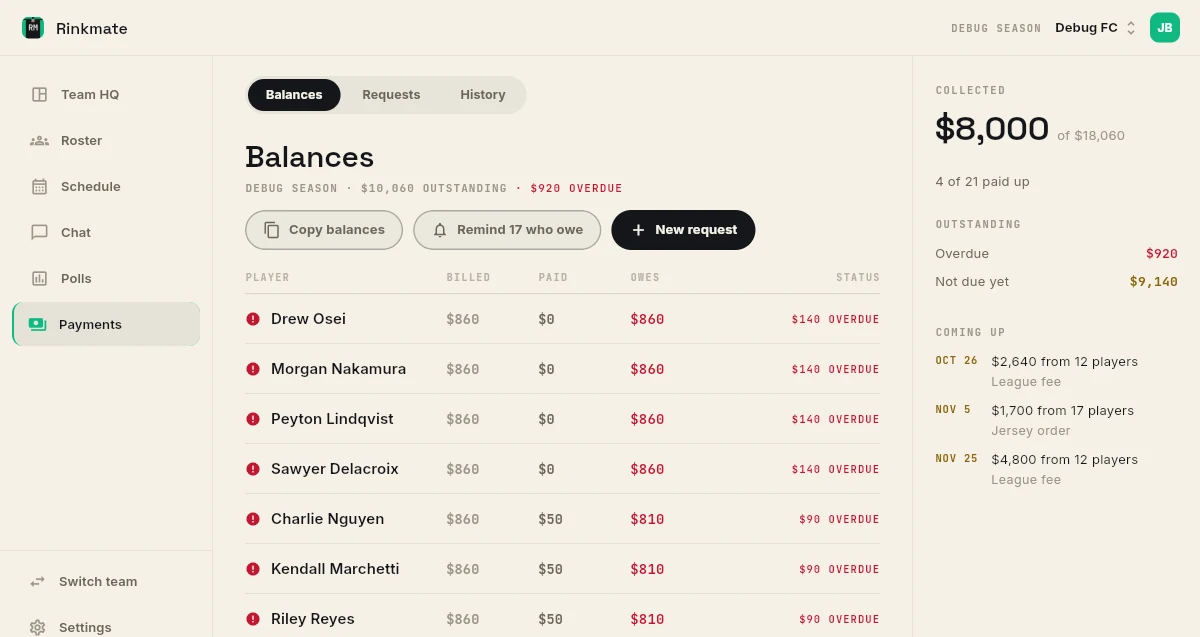Click Charlie Nguyen's $90 OVERDUE status
The image size is (1200, 637).
839,519
